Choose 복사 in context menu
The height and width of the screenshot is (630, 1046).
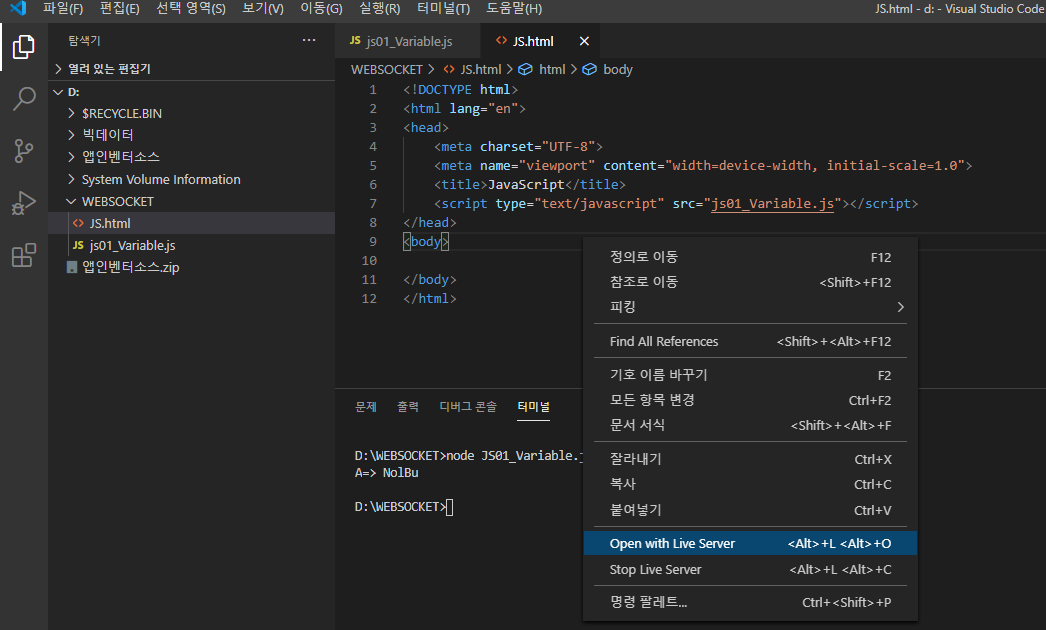pos(750,485)
